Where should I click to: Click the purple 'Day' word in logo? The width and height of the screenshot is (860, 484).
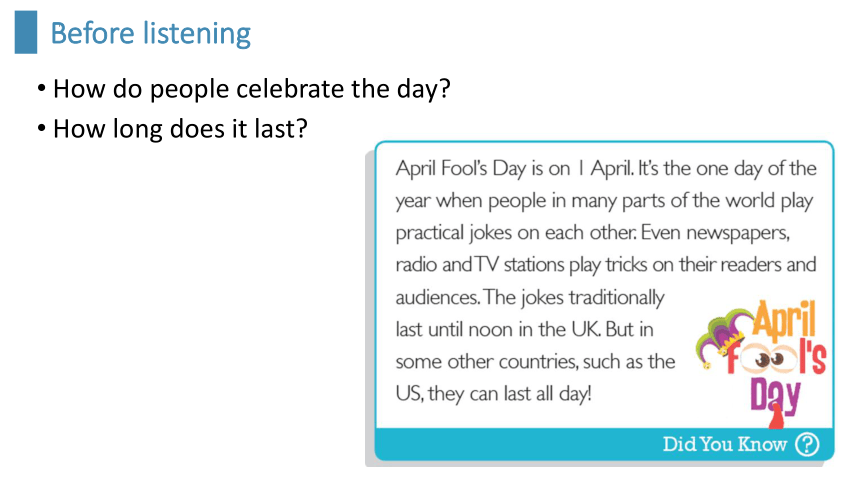775,393
